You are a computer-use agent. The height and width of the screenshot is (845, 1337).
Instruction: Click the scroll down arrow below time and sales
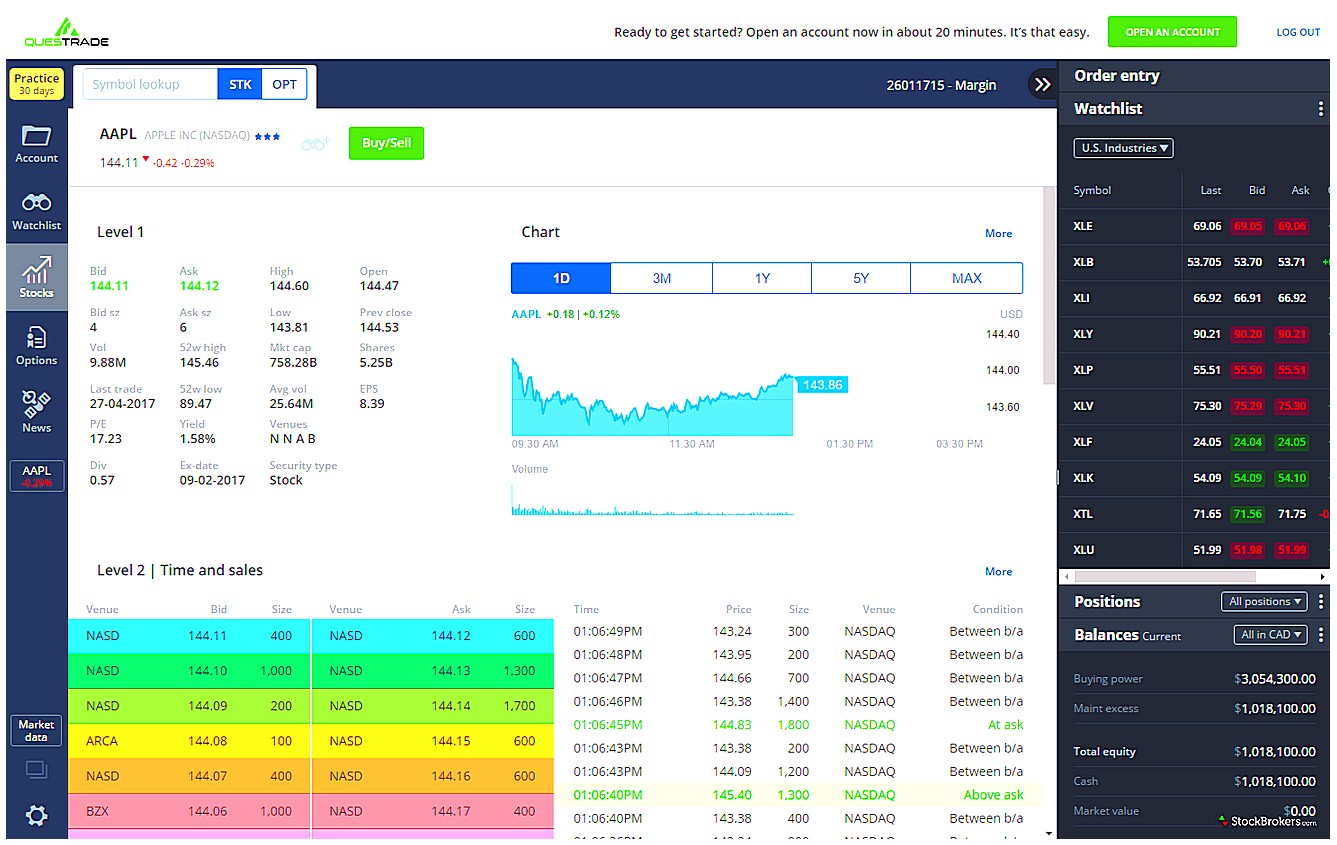coord(1048,833)
